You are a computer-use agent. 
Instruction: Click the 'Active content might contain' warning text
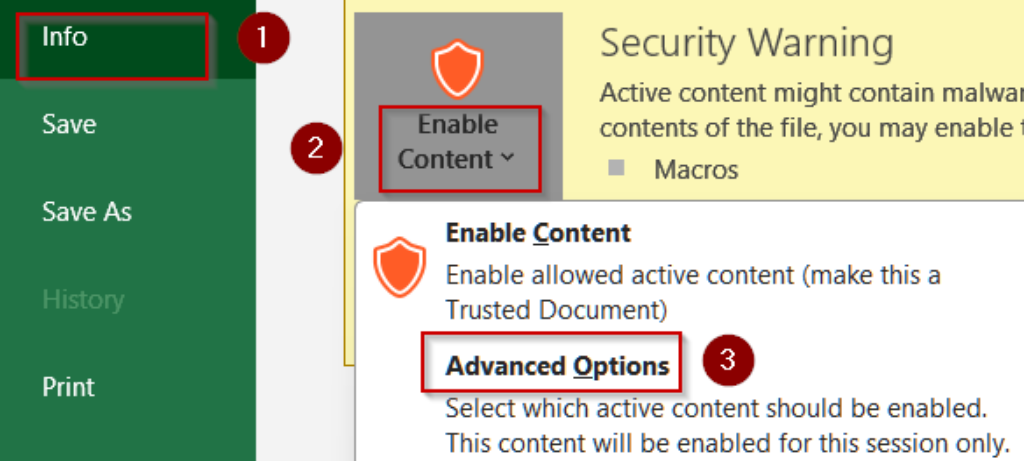coord(811,93)
